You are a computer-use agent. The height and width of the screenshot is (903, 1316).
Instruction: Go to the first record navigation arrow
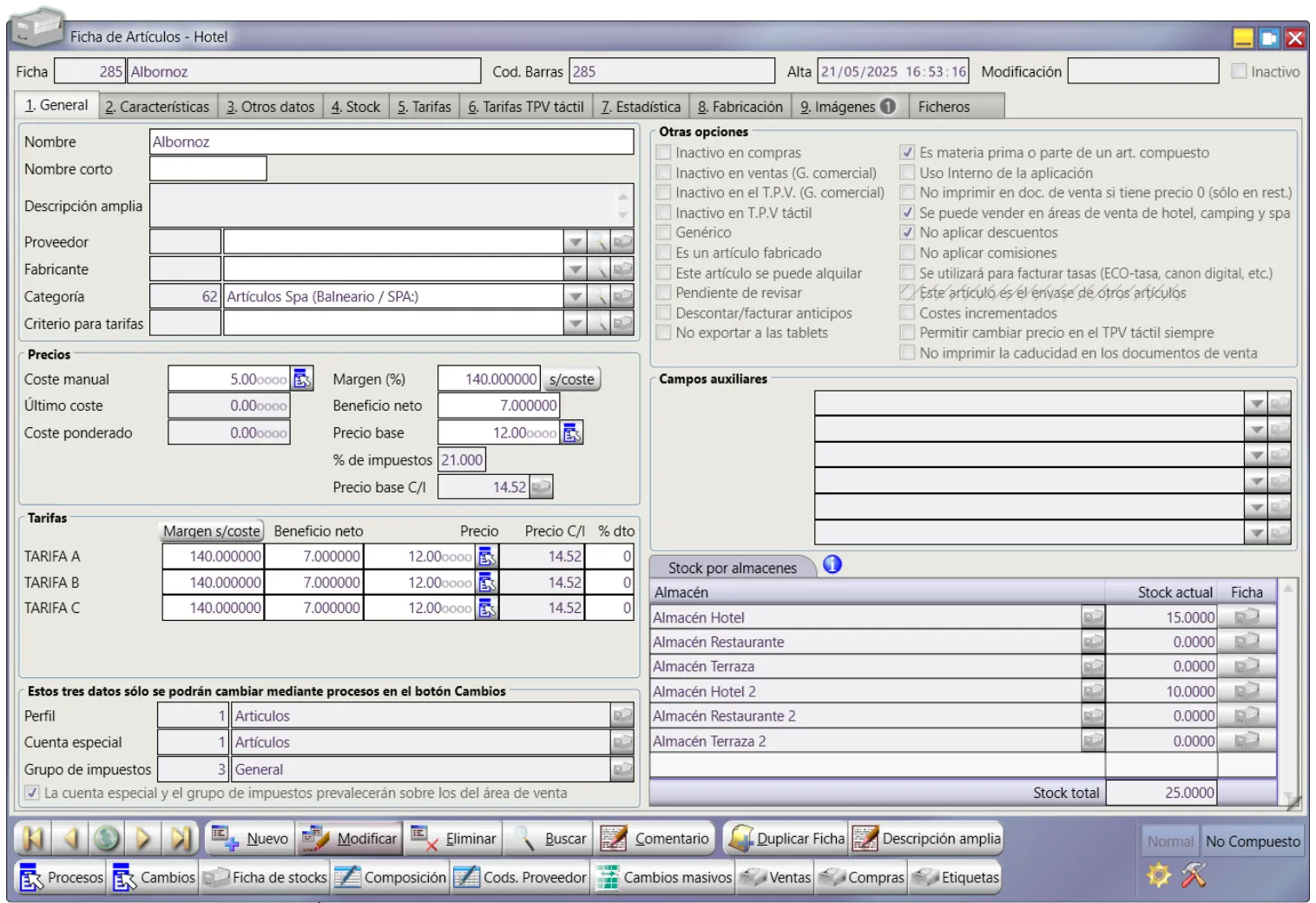[33, 839]
